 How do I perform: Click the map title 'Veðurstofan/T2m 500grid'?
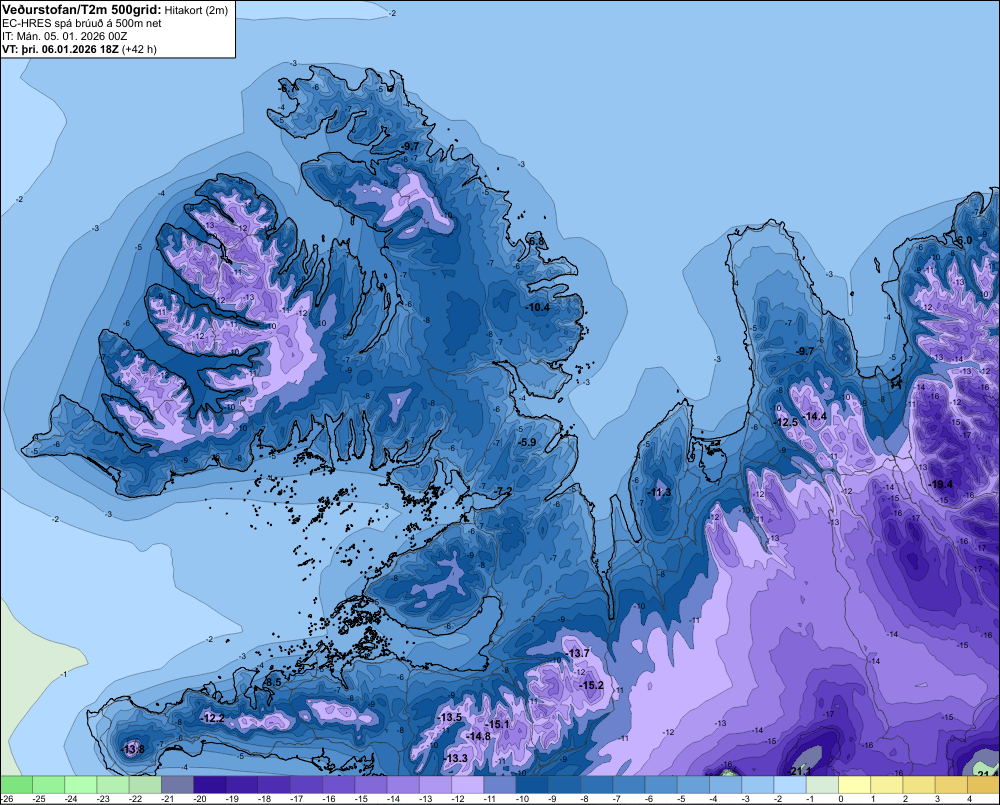(82, 10)
